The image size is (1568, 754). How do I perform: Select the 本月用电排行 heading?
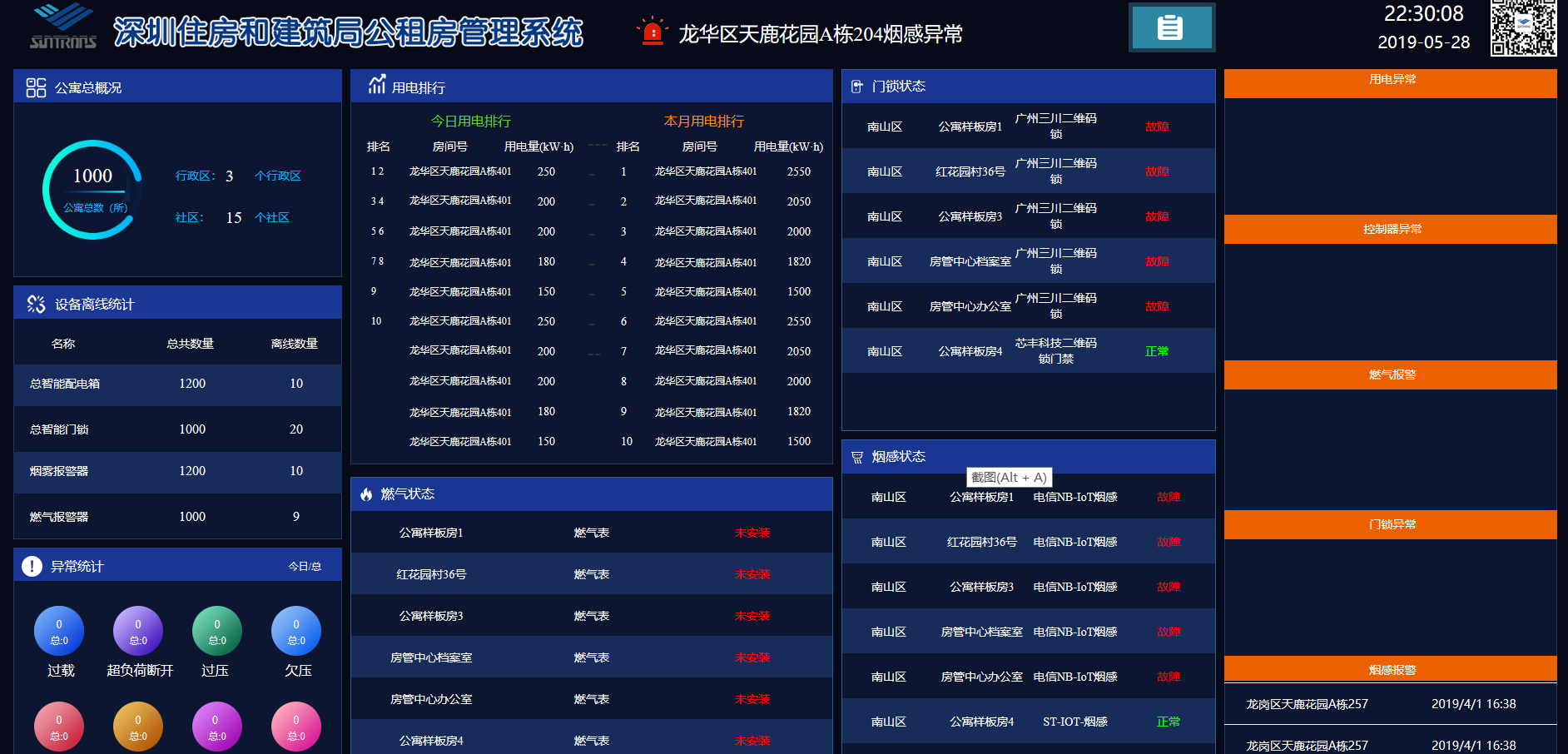(x=704, y=122)
